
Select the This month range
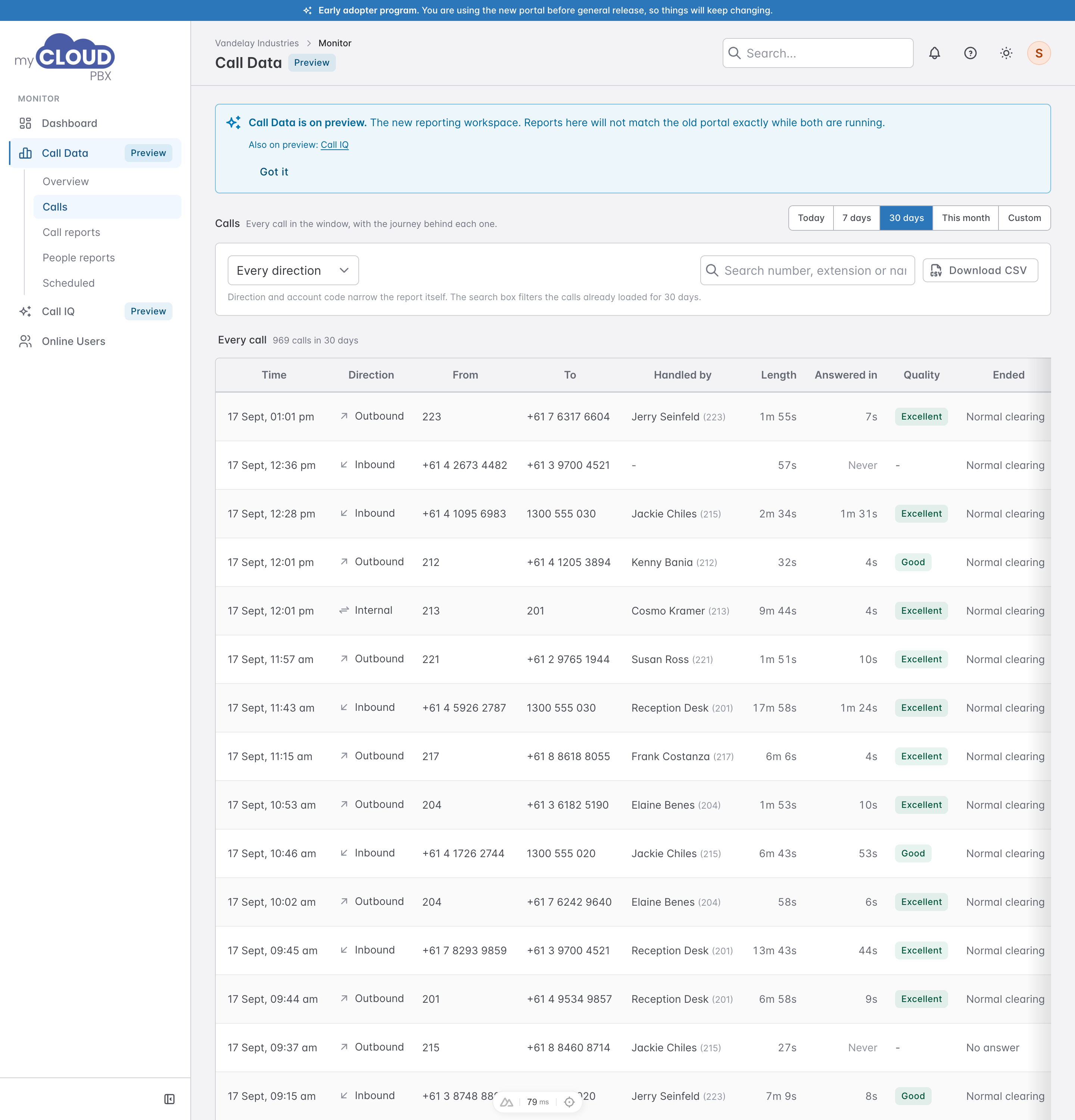click(966, 218)
